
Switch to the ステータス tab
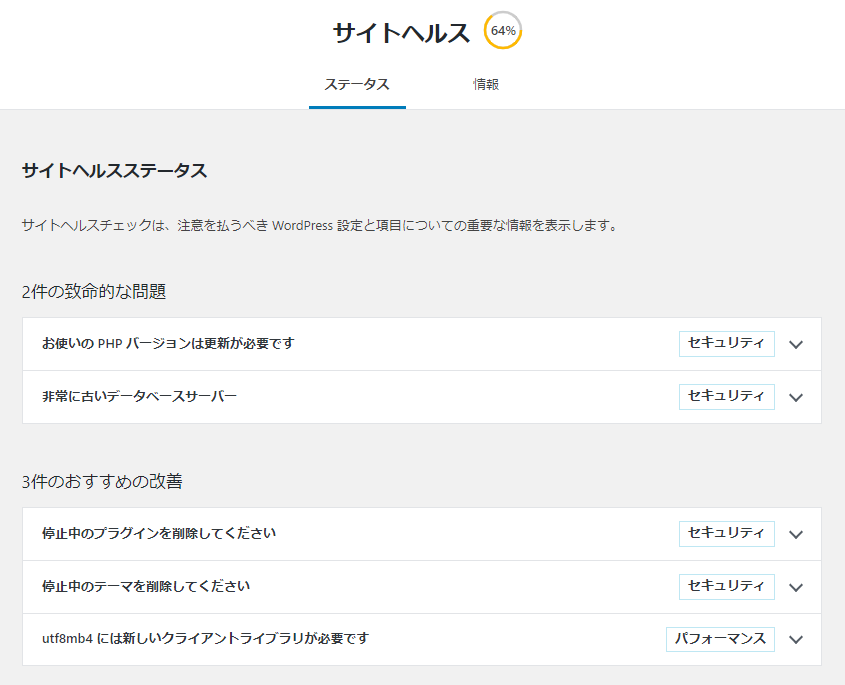click(x=357, y=85)
